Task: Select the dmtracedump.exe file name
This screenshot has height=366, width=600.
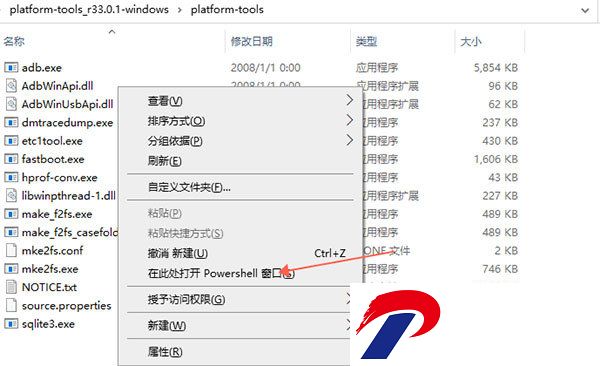Action: point(67,123)
